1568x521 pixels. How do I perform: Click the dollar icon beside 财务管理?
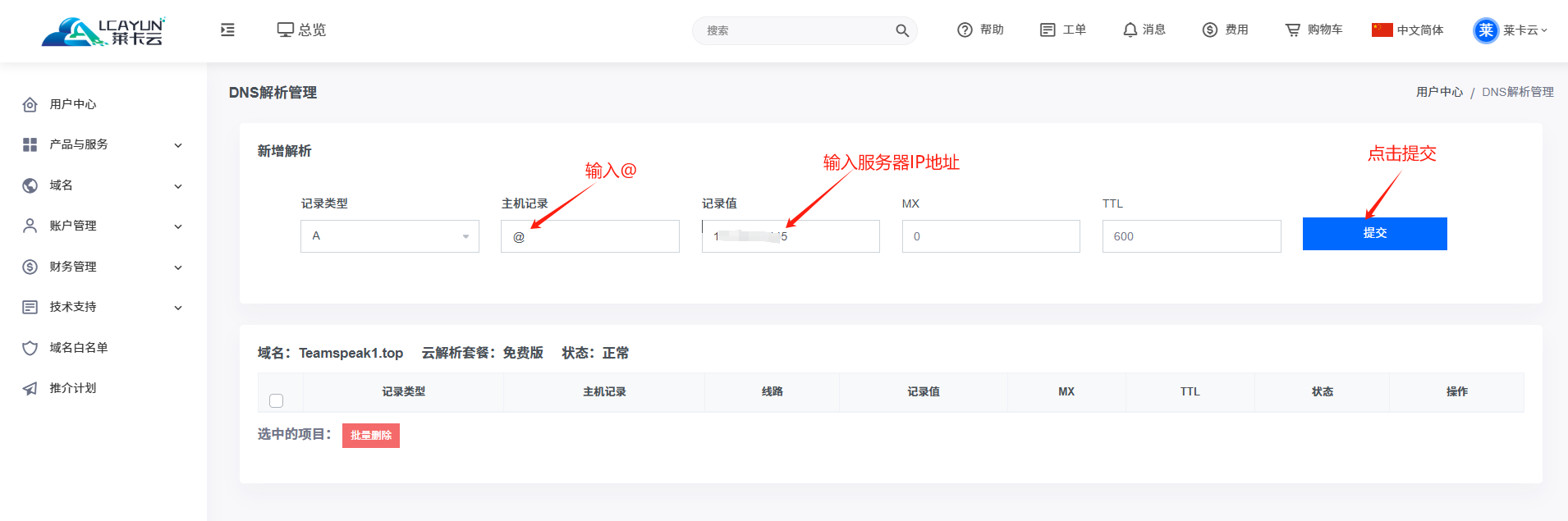30,267
